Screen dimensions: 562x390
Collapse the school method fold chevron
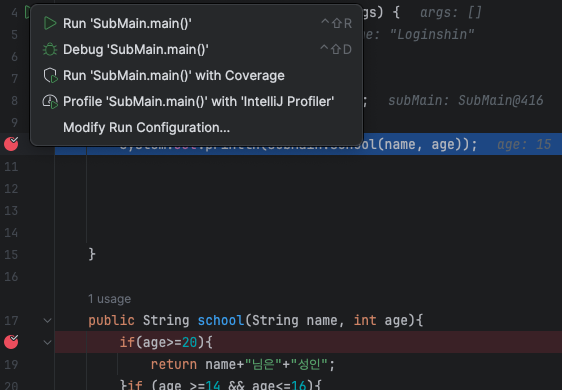(47, 320)
